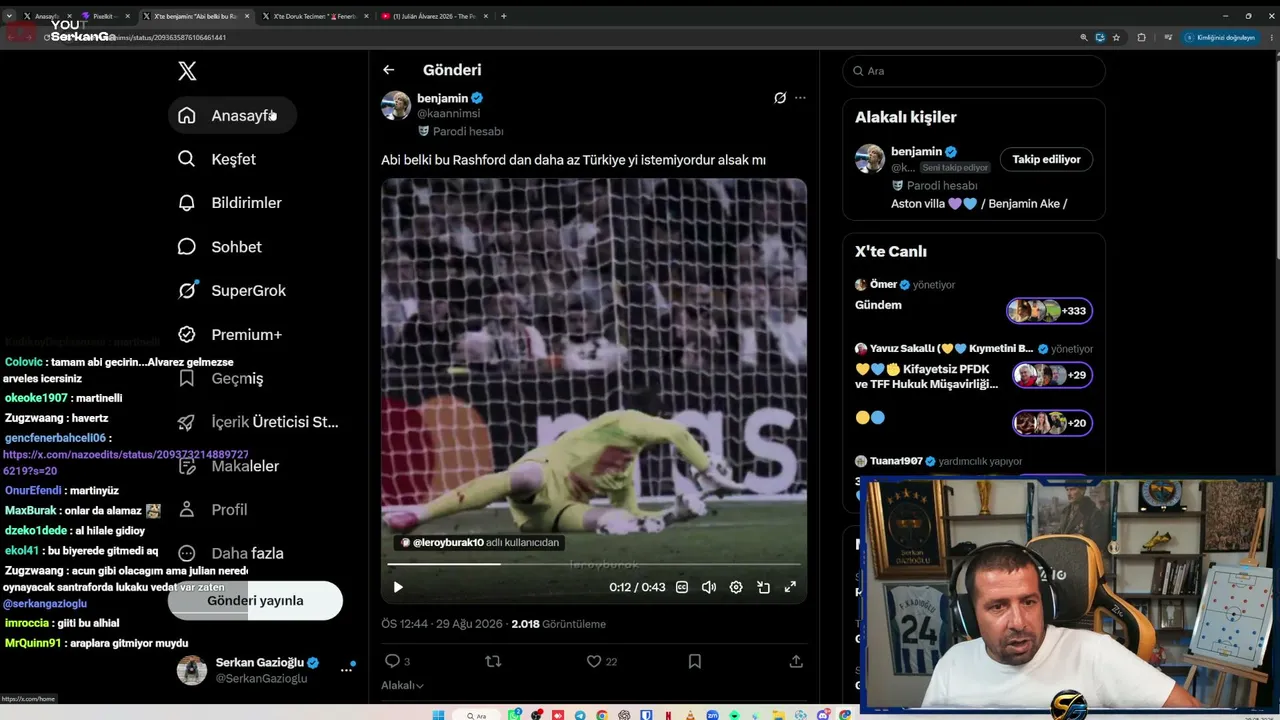Click the X logo in sidebar

(x=187, y=71)
